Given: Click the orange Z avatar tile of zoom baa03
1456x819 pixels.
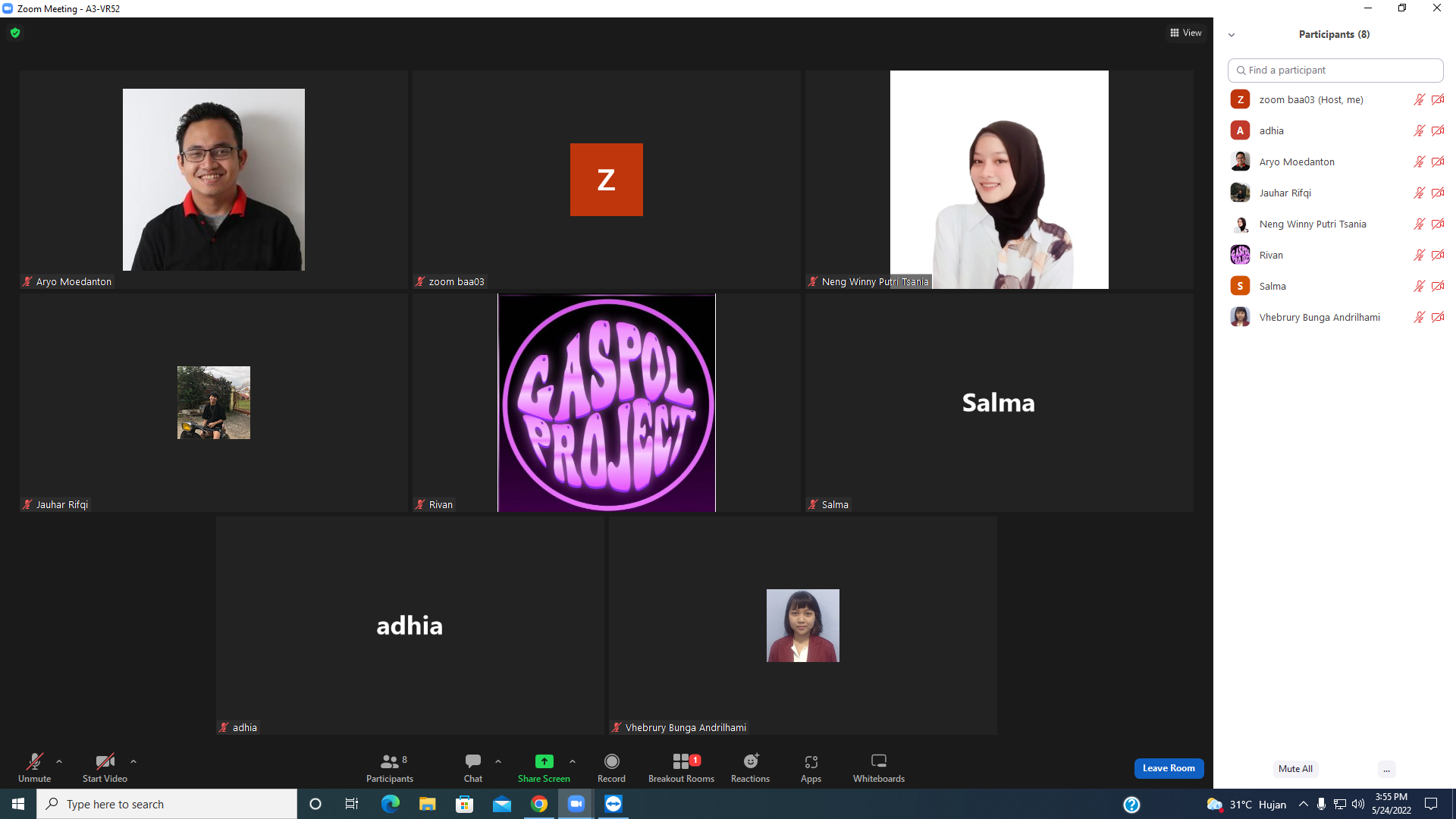Looking at the screenshot, I should (607, 180).
